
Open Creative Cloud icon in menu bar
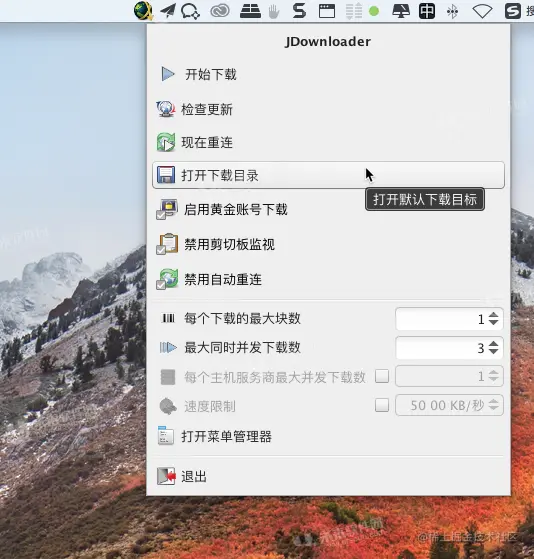coord(220,11)
